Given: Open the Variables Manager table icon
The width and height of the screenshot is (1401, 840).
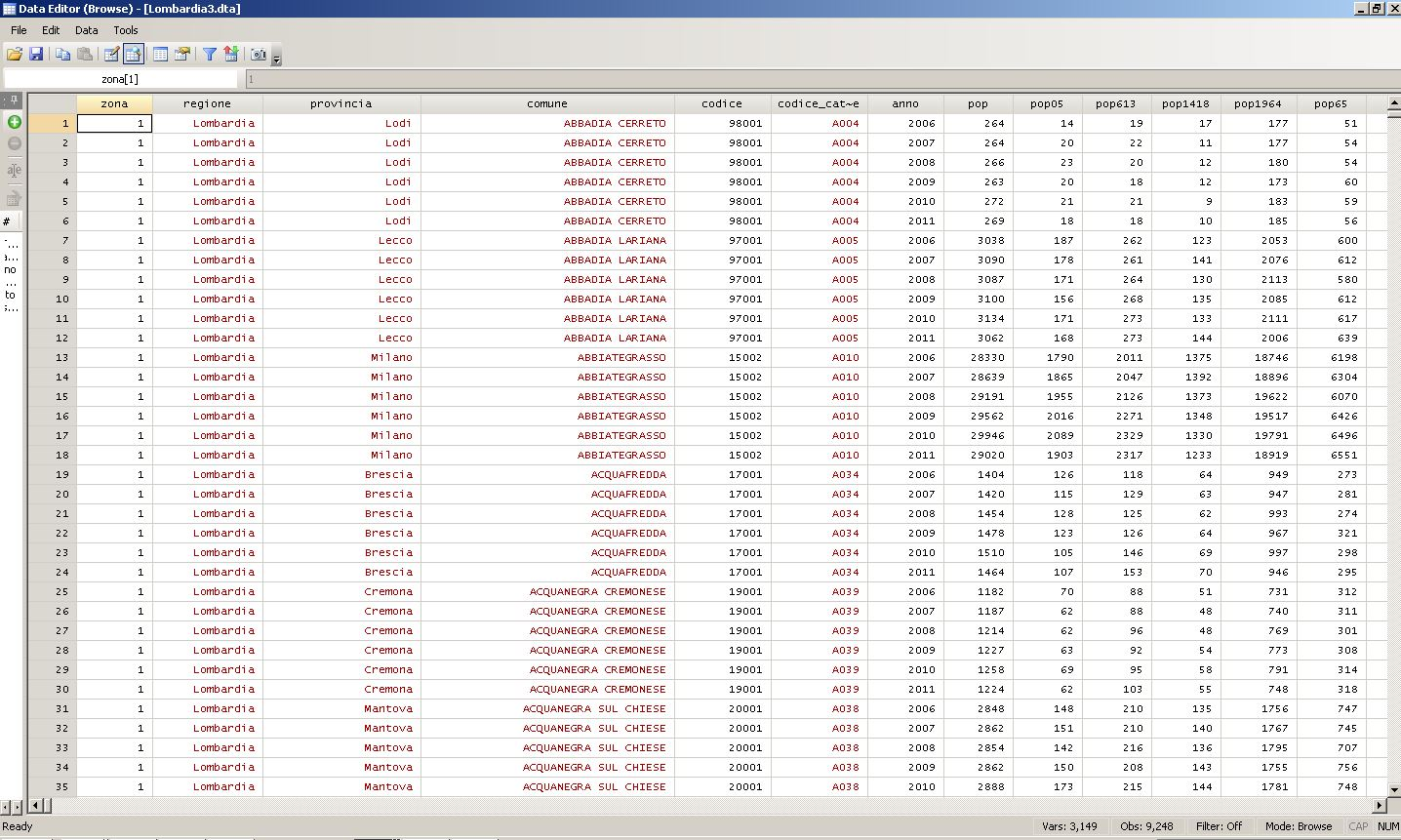Looking at the screenshot, I should pyautogui.click(x=160, y=55).
